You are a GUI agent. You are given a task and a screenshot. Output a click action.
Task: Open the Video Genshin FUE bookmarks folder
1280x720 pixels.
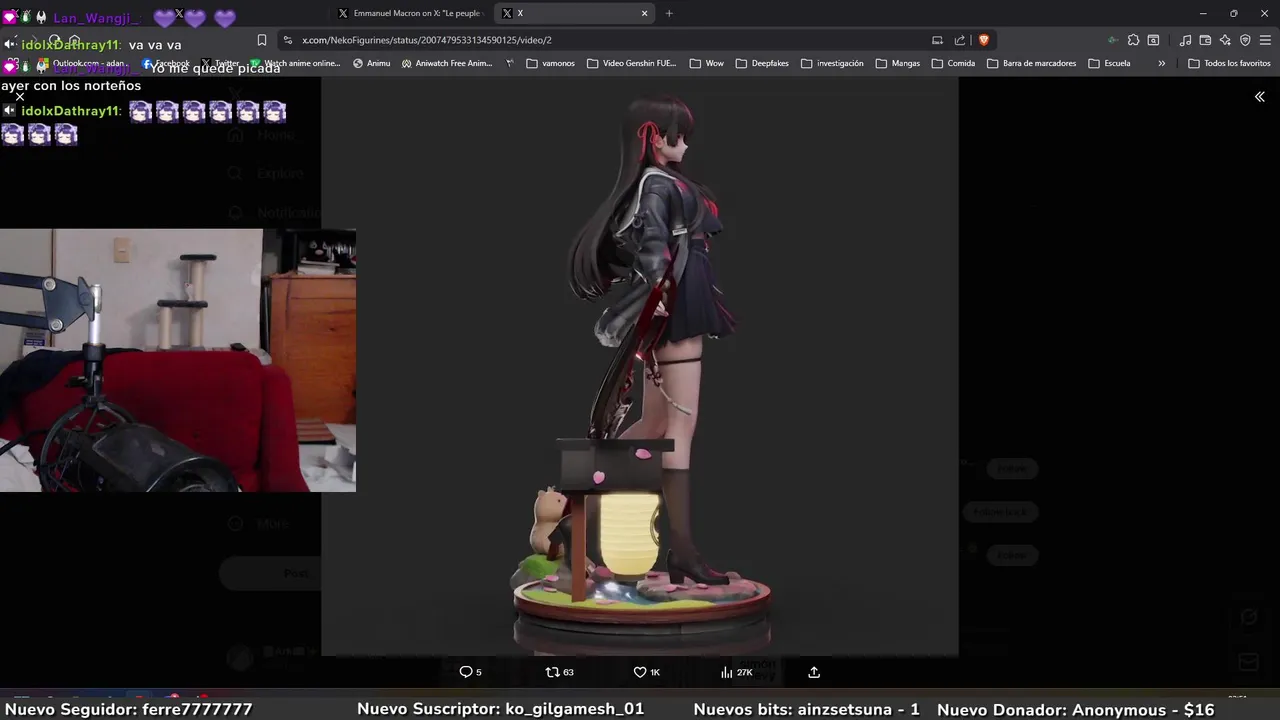pos(632,63)
